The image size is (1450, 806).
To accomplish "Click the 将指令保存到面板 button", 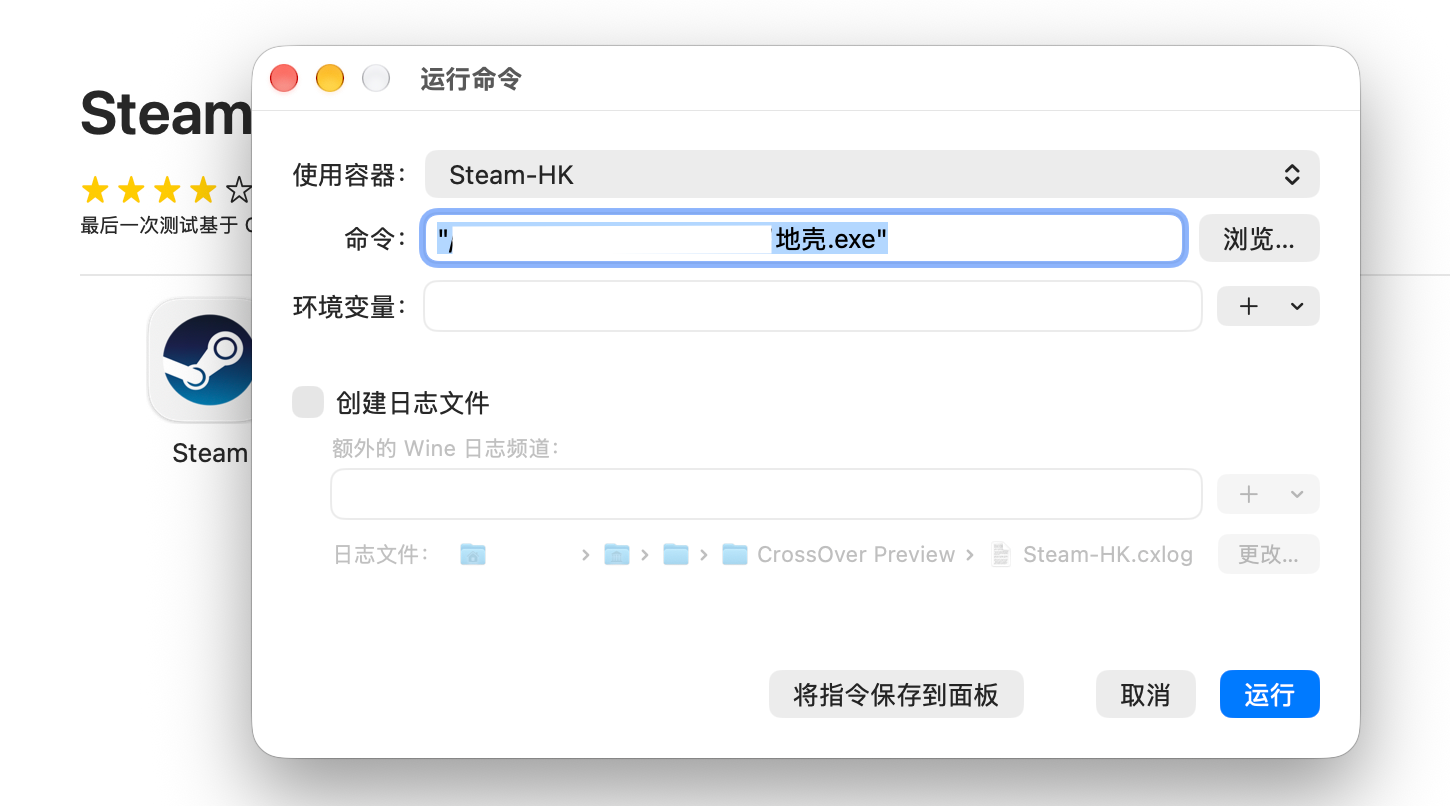I will pos(896,694).
